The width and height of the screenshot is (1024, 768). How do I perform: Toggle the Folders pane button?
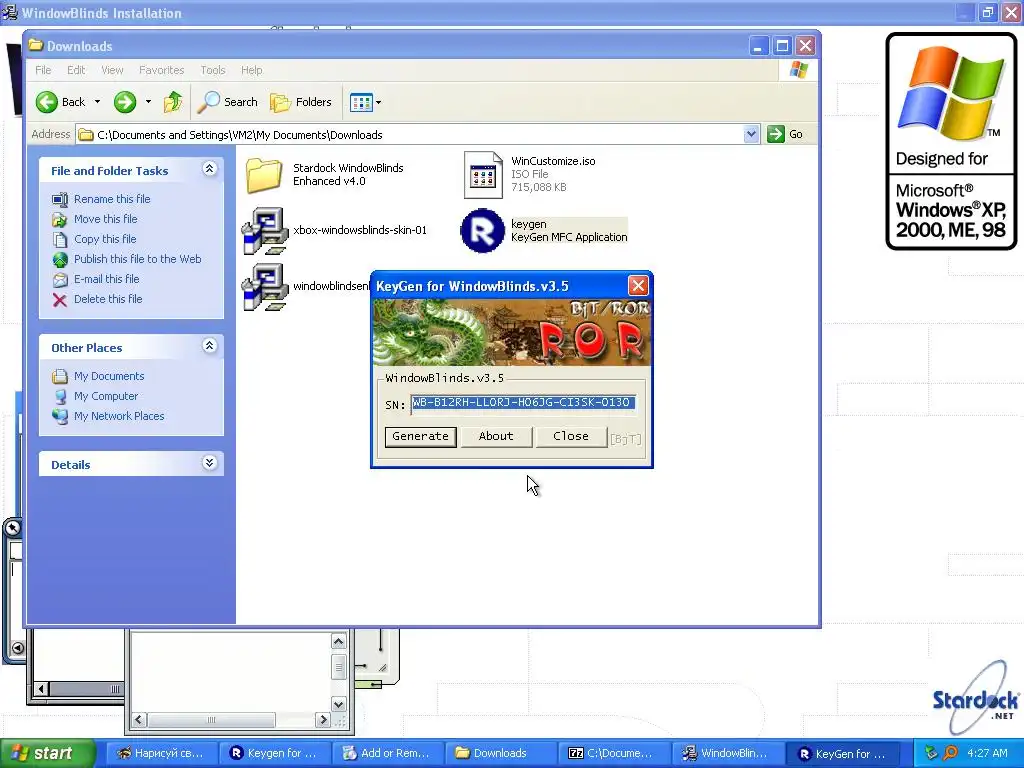pos(301,102)
